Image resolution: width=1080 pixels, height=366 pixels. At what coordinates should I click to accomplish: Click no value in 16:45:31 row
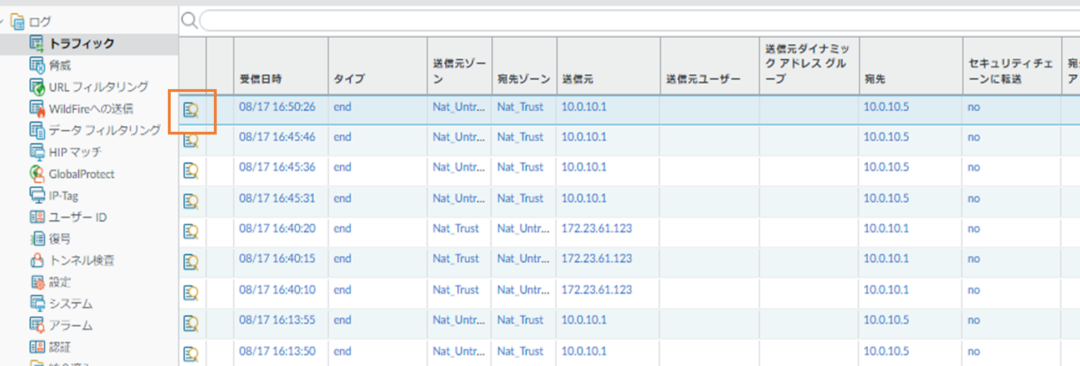click(973, 199)
